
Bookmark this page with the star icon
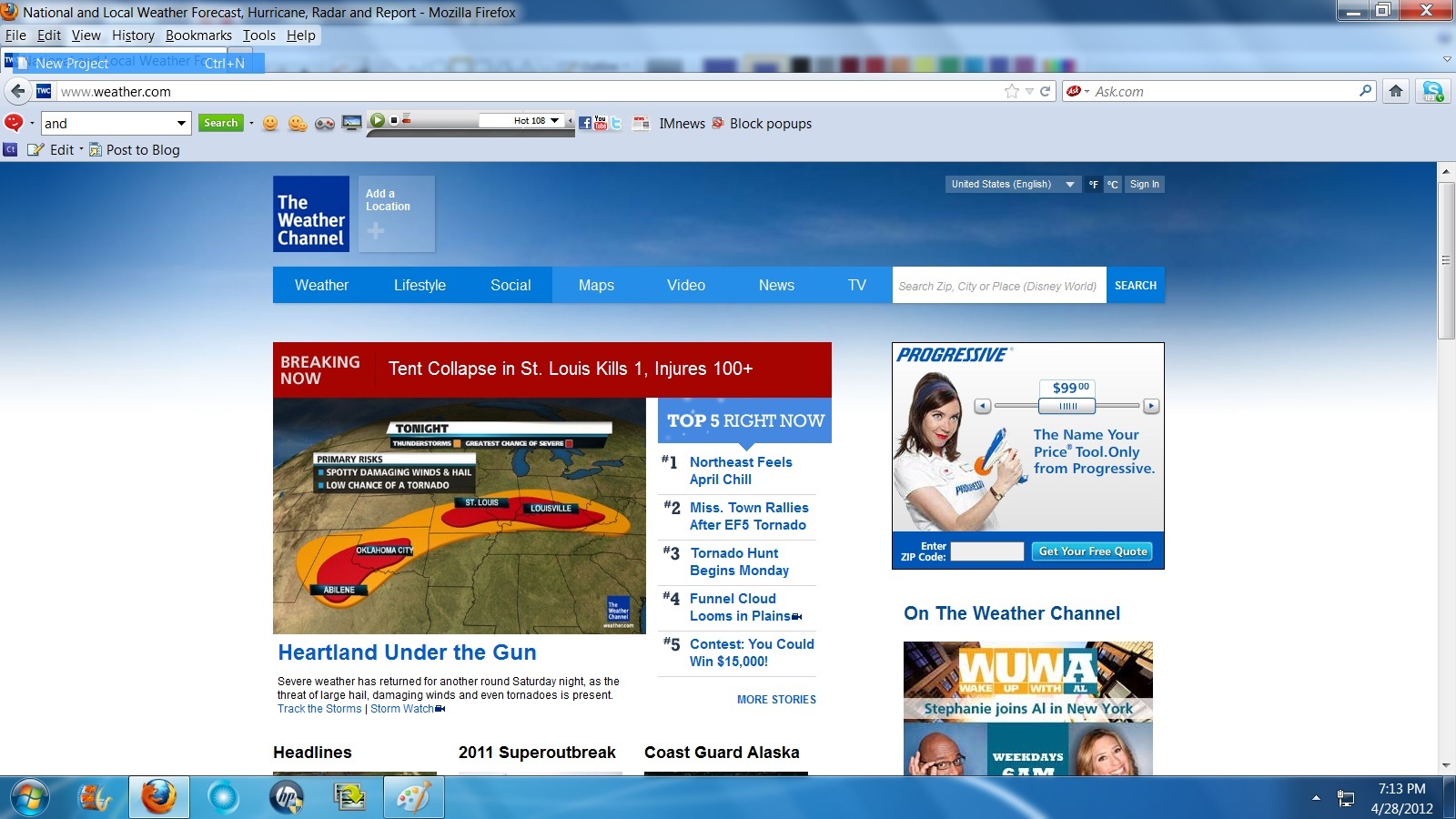1011,91
